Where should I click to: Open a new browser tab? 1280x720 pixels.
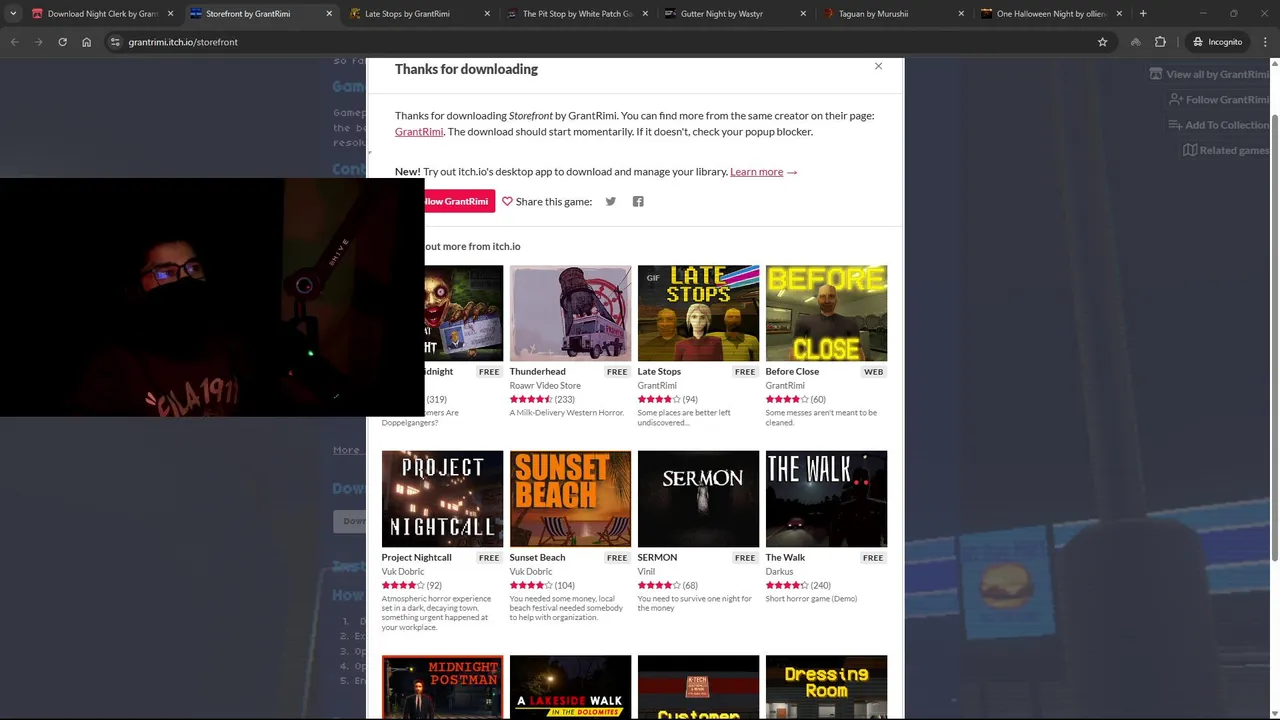point(1143,14)
